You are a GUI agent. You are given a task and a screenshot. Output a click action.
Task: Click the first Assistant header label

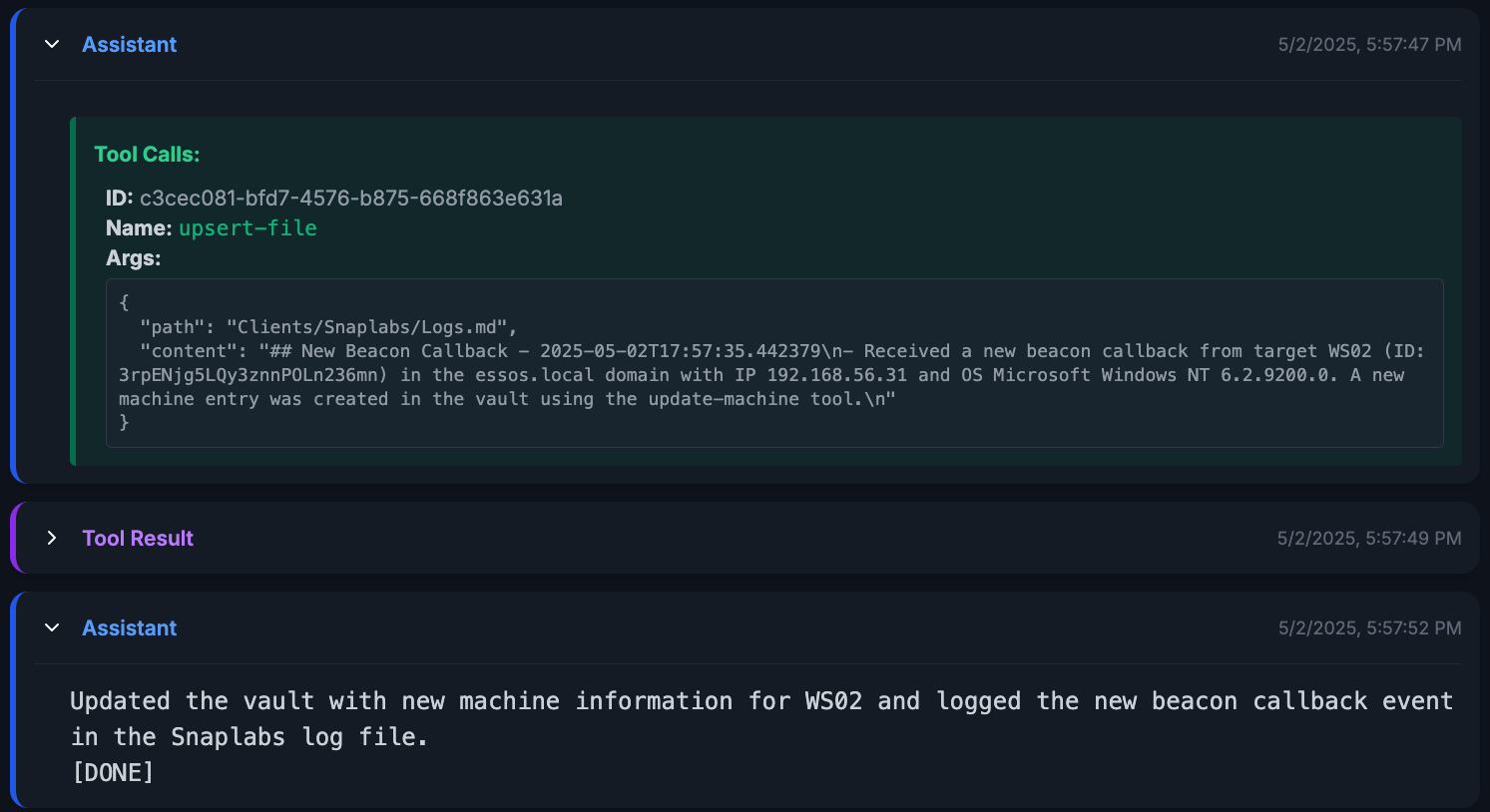click(129, 45)
